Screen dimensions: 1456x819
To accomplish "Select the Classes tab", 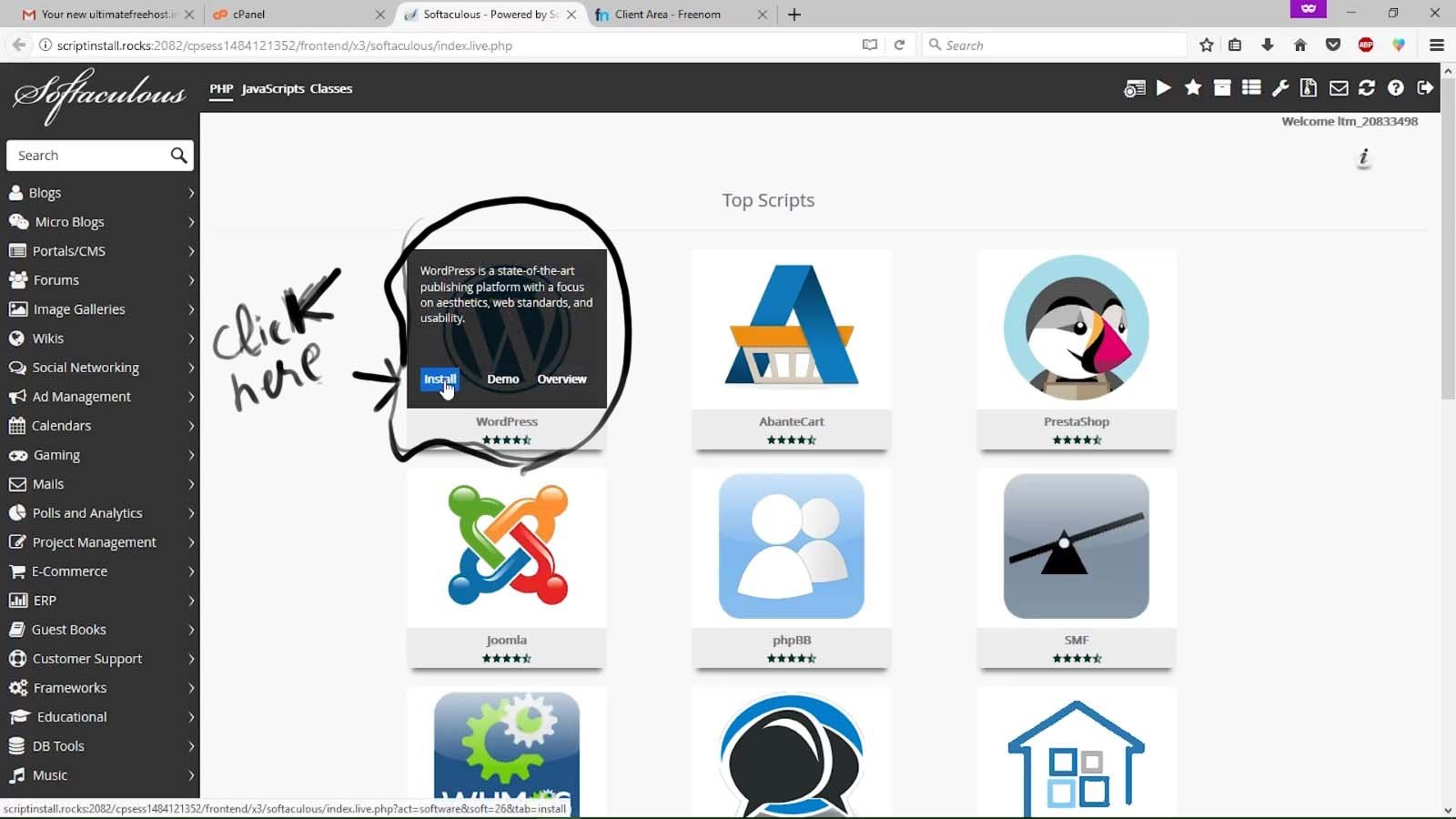I will pyautogui.click(x=330, y=88).
